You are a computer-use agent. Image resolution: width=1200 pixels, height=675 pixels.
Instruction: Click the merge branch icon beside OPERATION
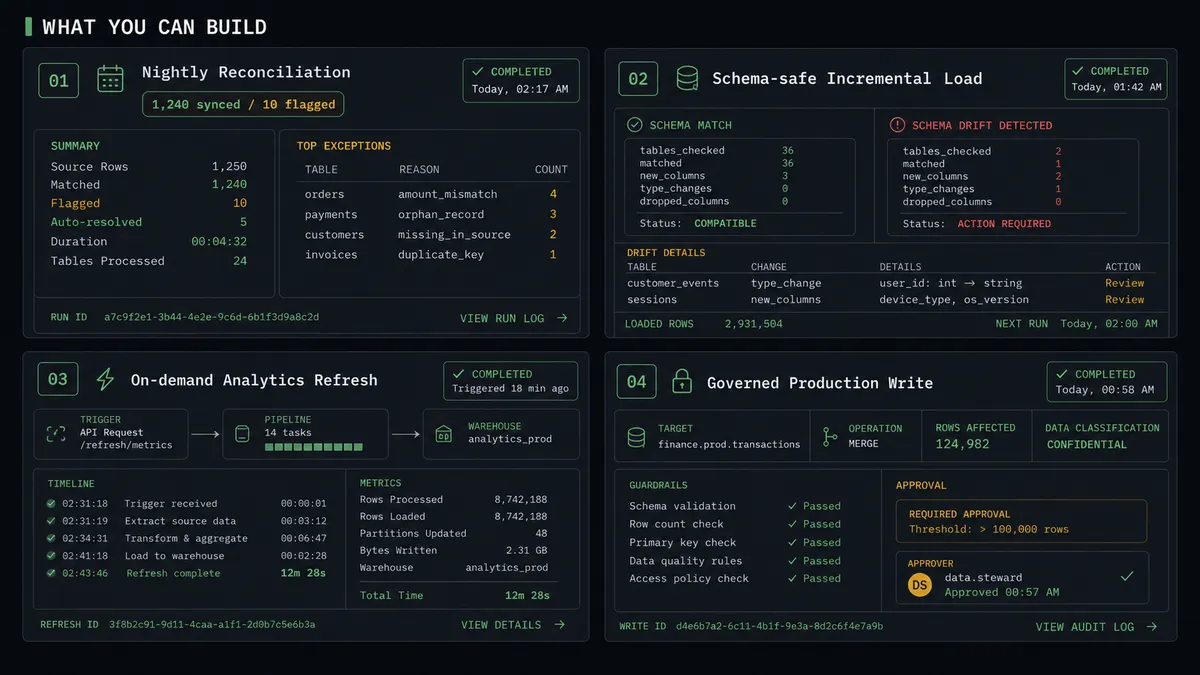coord(829,436)
